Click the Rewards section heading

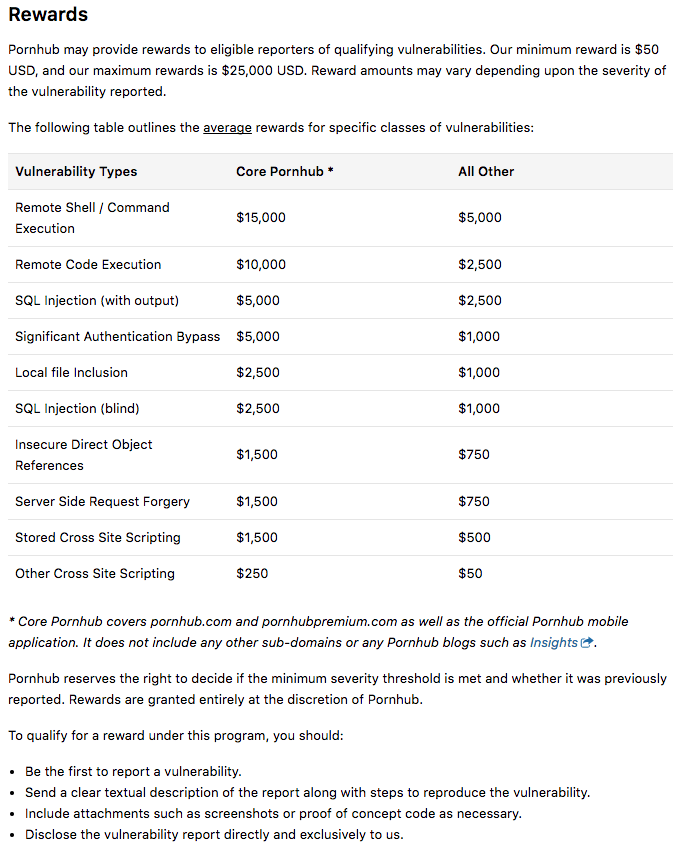(48, 14)
